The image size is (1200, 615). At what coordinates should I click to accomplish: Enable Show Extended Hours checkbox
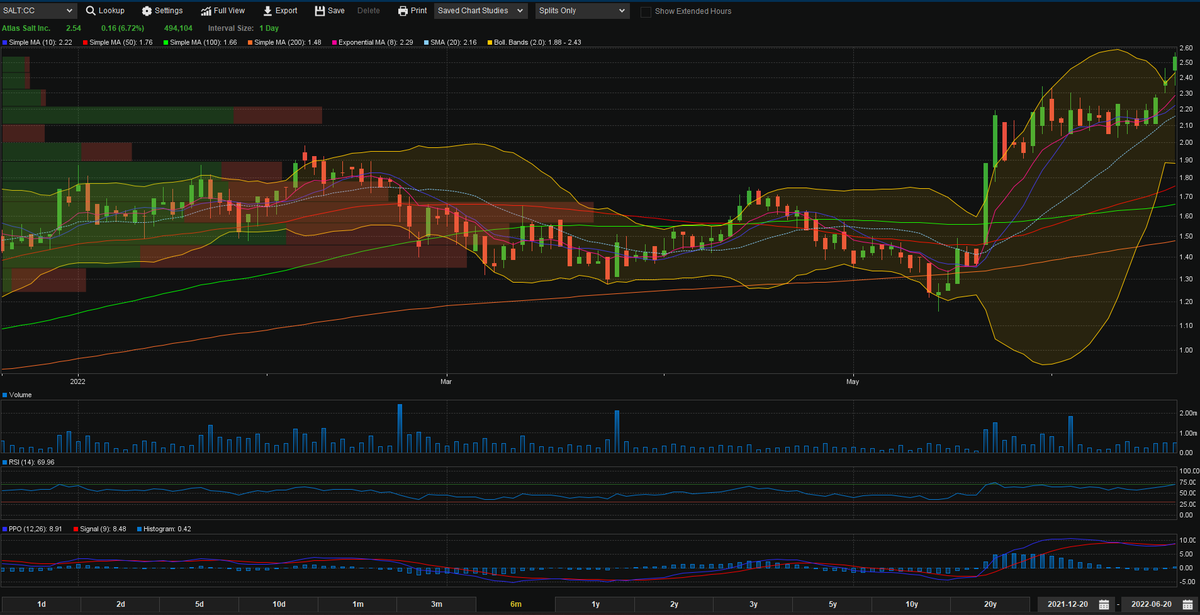tap(646, 11)
